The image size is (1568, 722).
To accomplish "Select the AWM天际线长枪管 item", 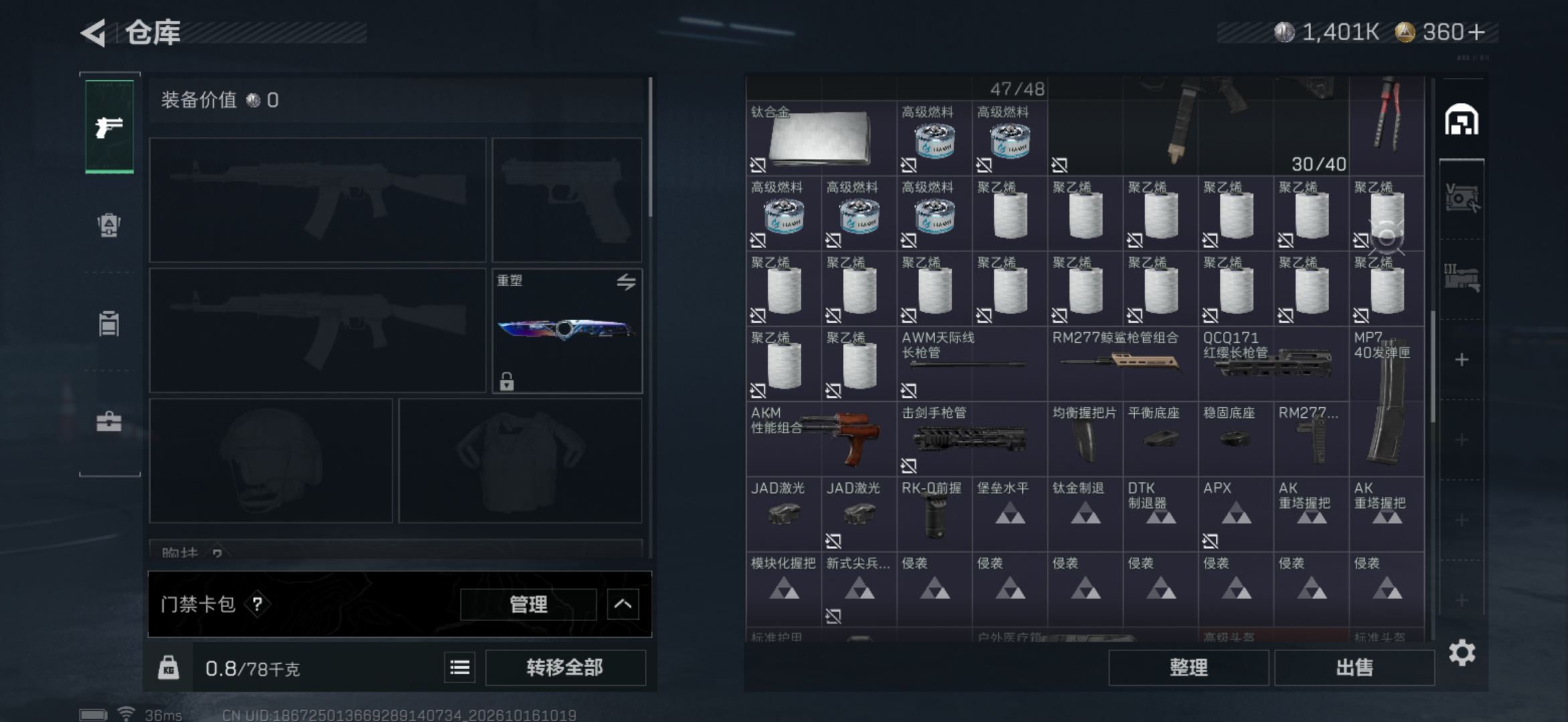I will click(972, 364).
